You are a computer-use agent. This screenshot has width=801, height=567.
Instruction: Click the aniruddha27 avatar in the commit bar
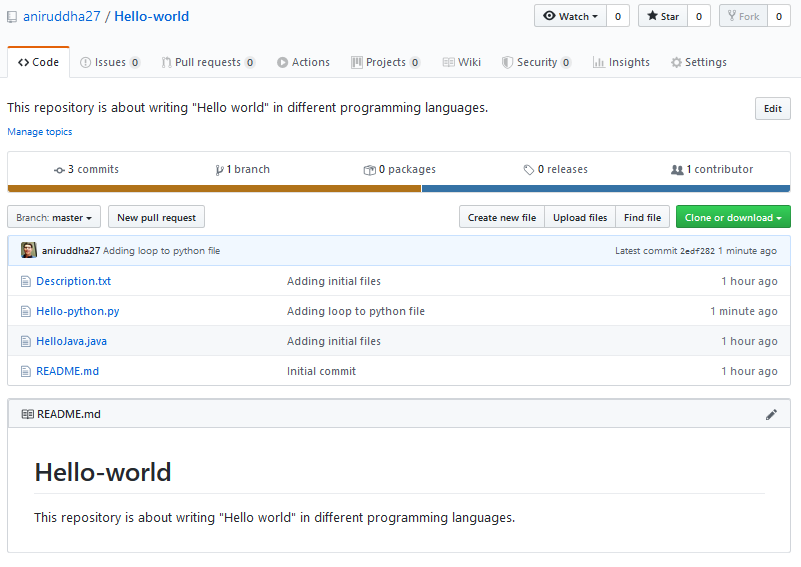coord(29,251)
